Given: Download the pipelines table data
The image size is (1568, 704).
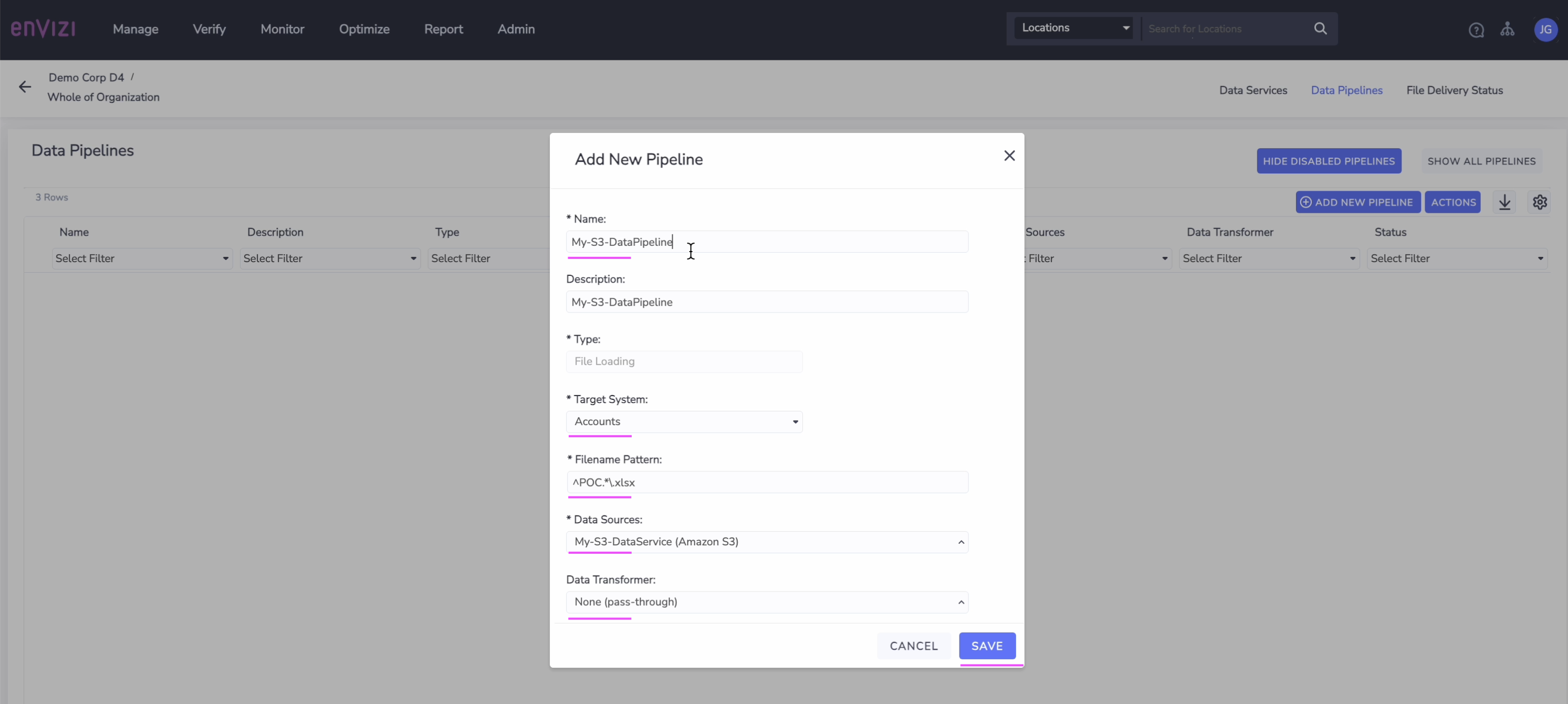Looking at the screenshot, I should tap(1504, 202).
